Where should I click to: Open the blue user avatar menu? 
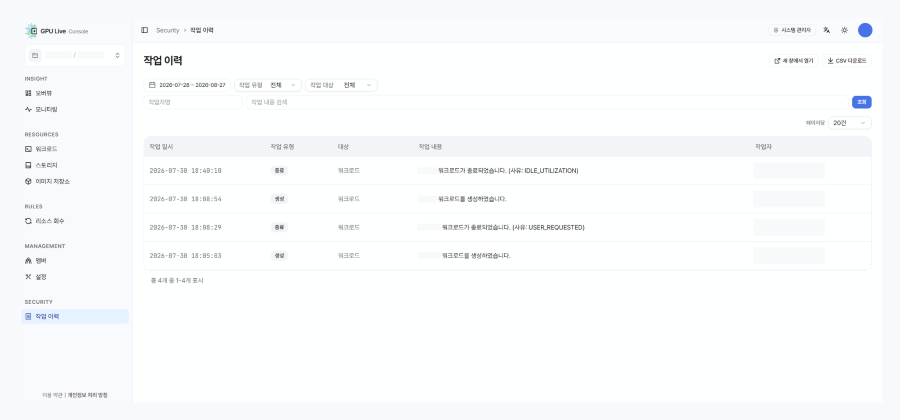[x=865, y=30]
